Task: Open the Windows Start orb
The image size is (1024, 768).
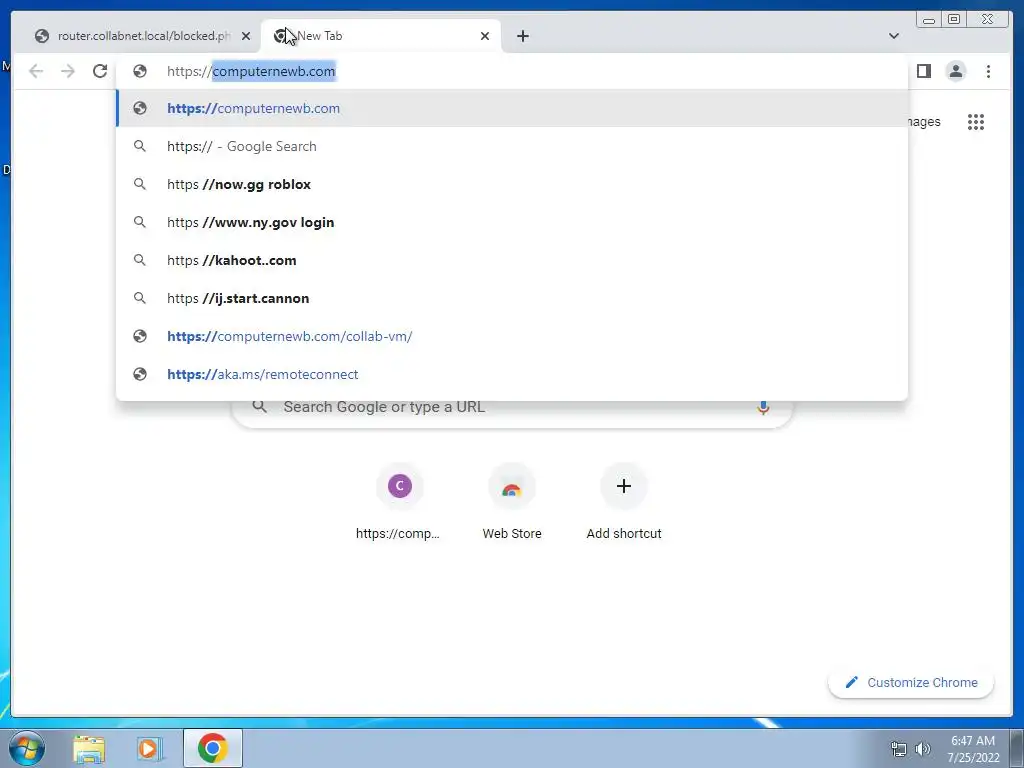Action: click(x=26, y=748)
